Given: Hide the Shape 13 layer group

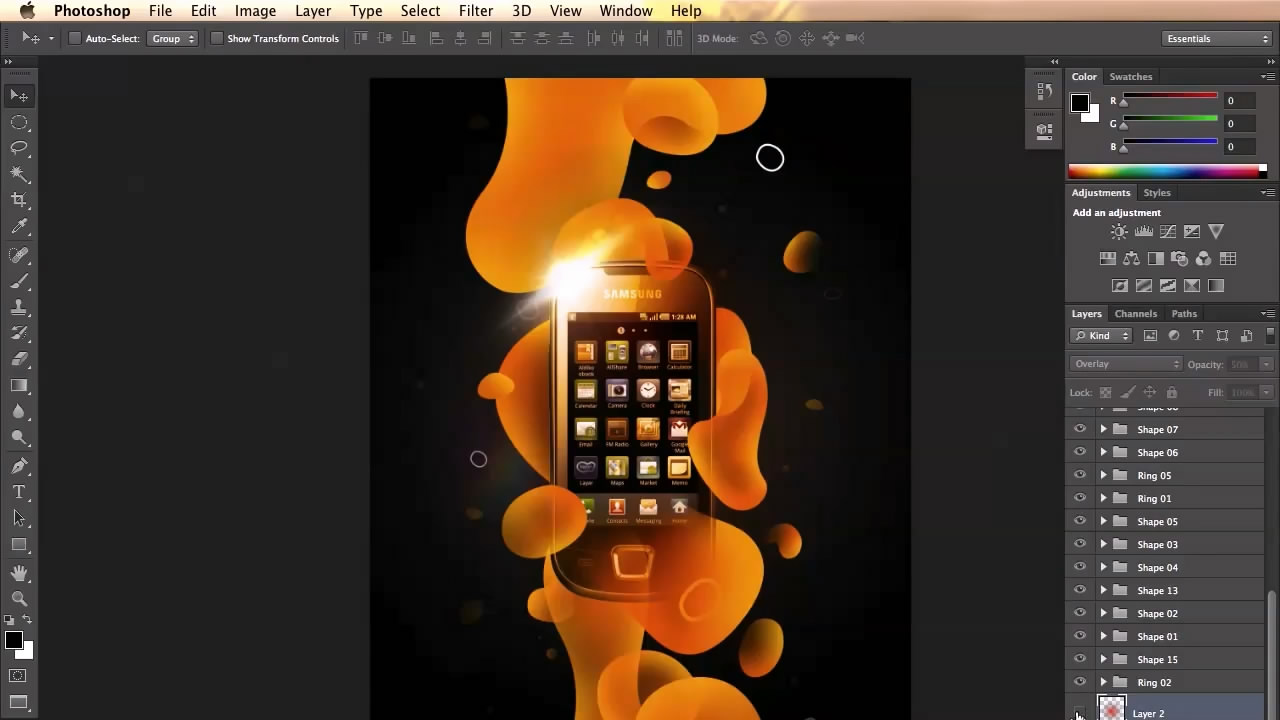Looking at the screenshot, I should 1079,590.
